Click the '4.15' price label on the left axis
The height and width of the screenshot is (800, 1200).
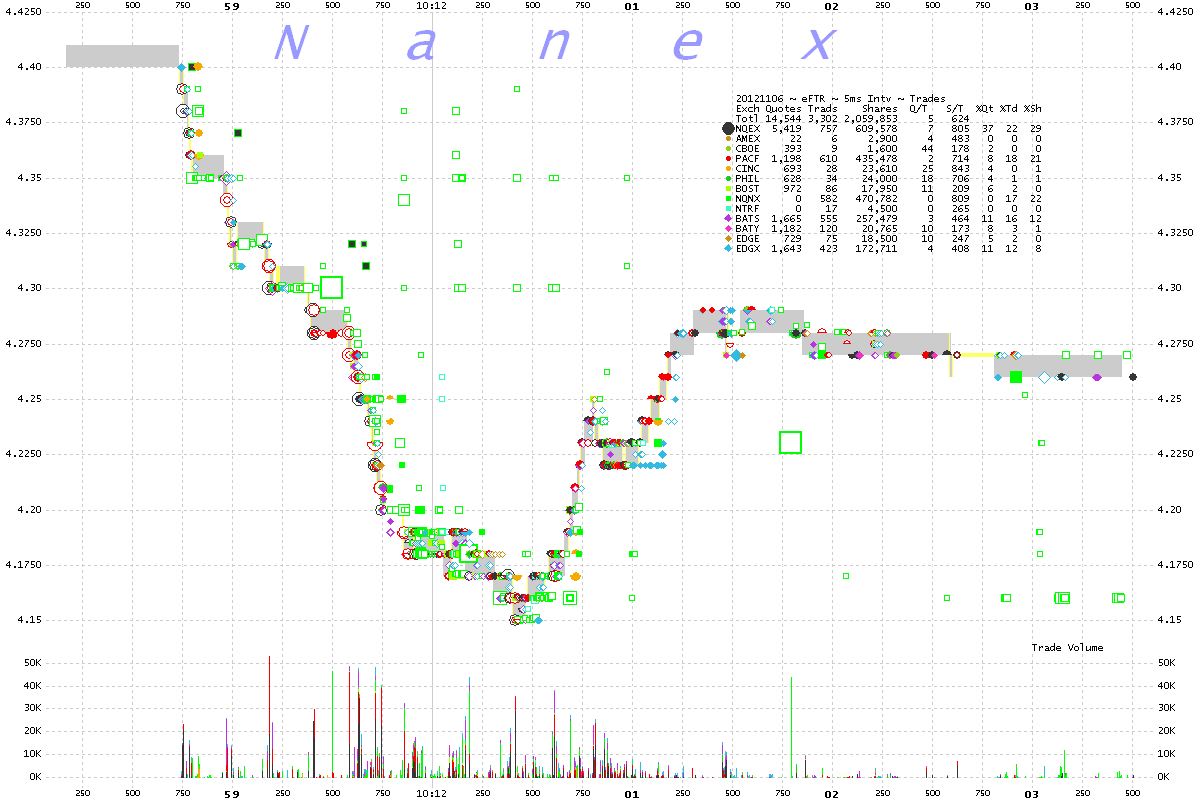30,620
